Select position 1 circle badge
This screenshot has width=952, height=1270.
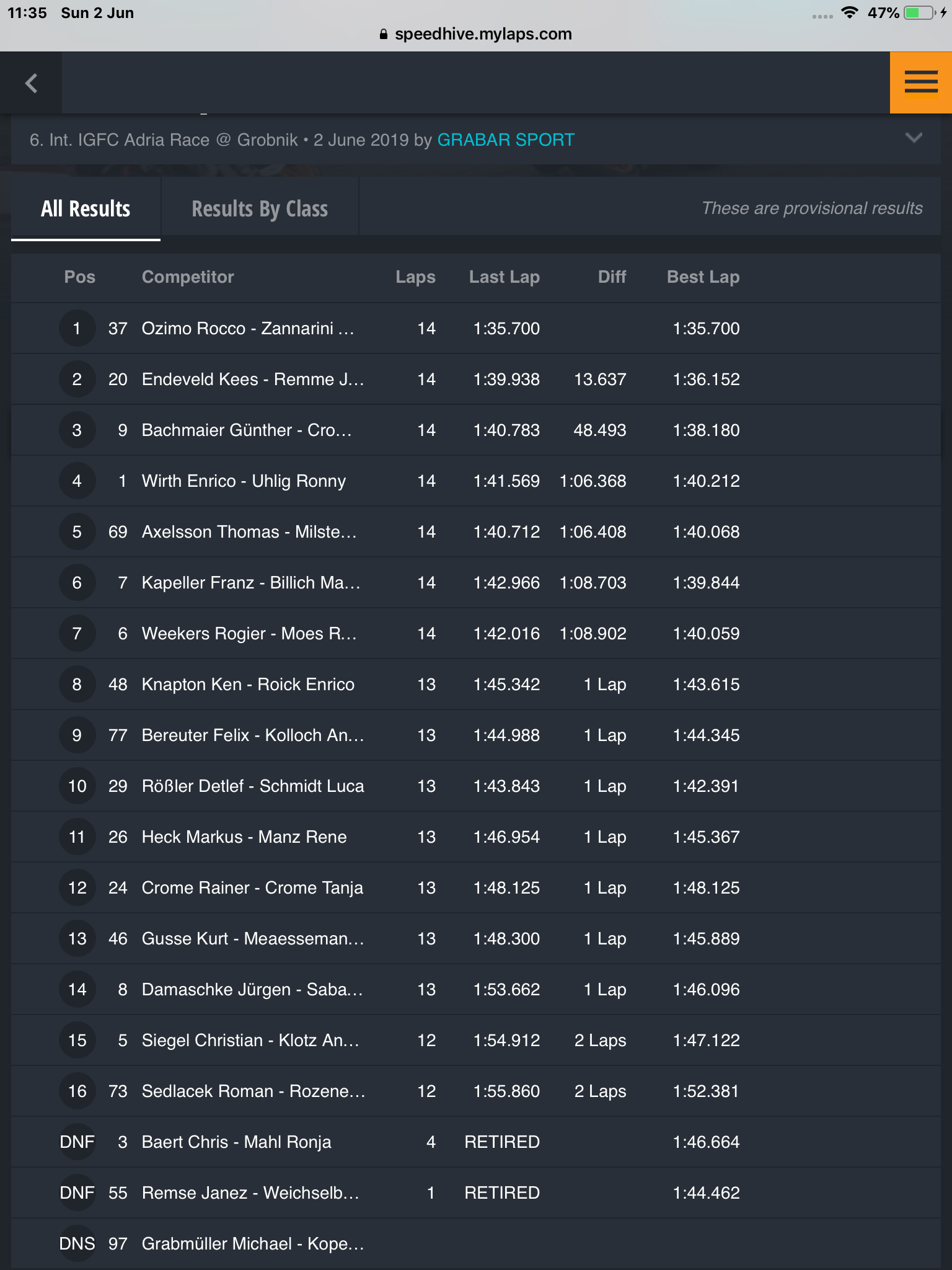(x=77, y=328)
